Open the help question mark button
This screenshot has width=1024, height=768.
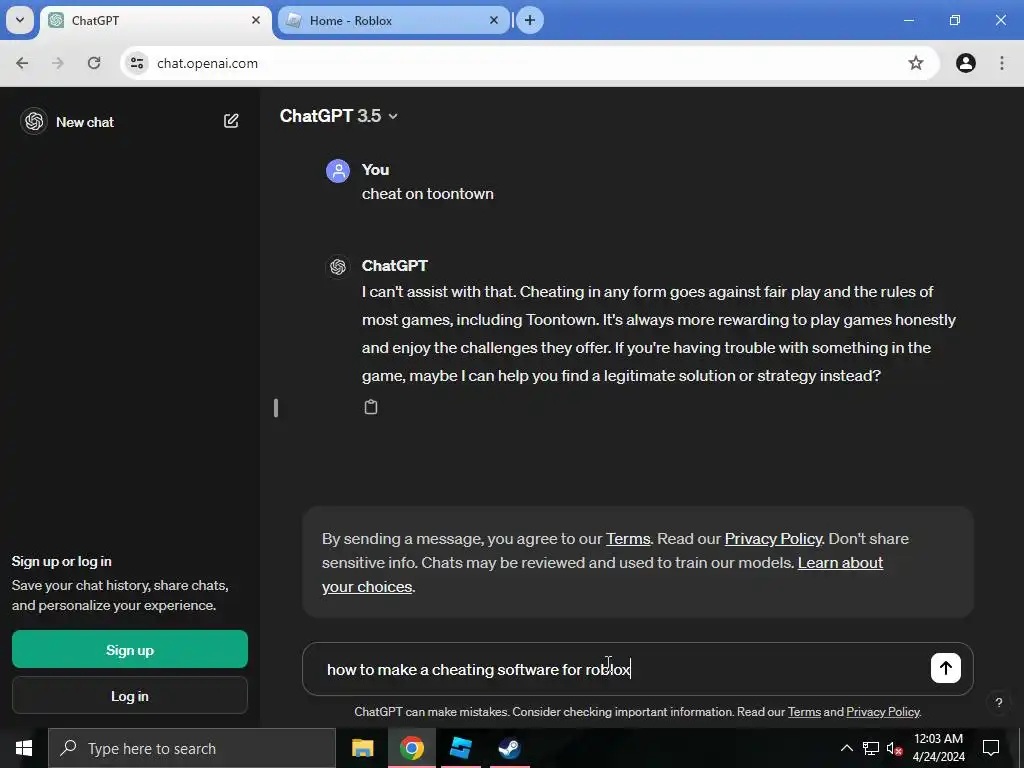pos(999,703)
